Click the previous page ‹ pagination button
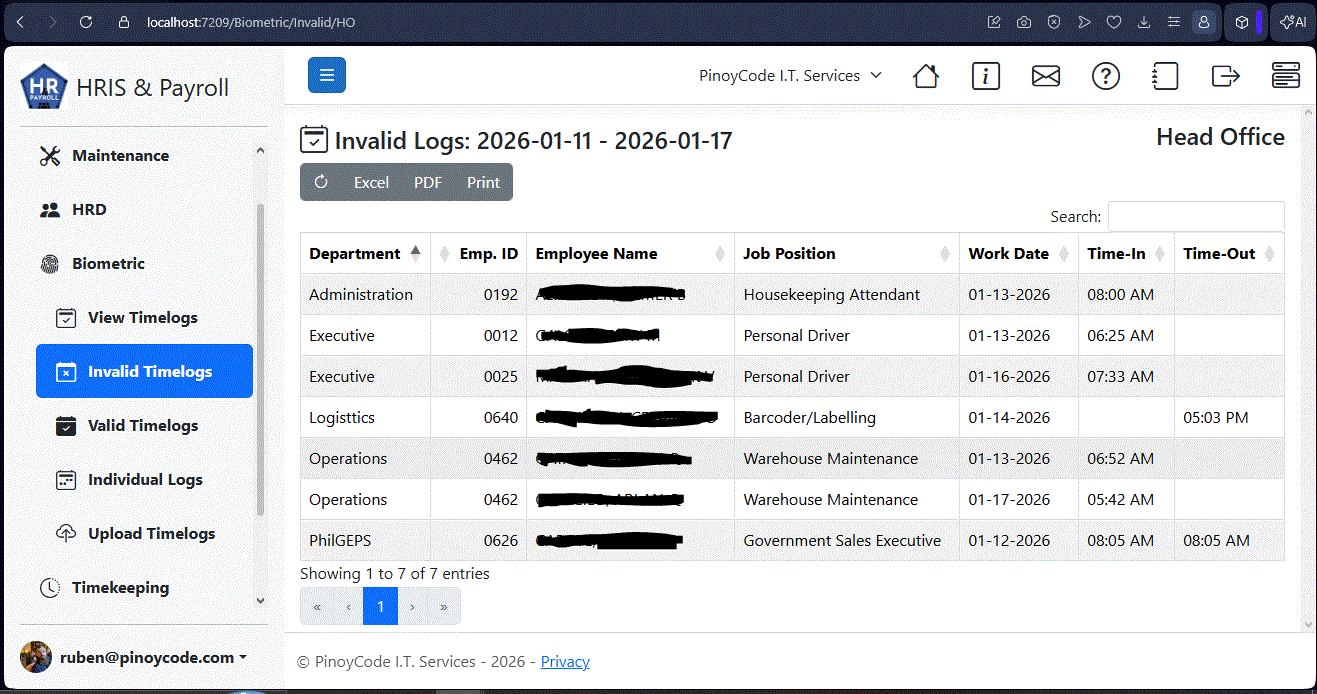 (x=348, y=606)
